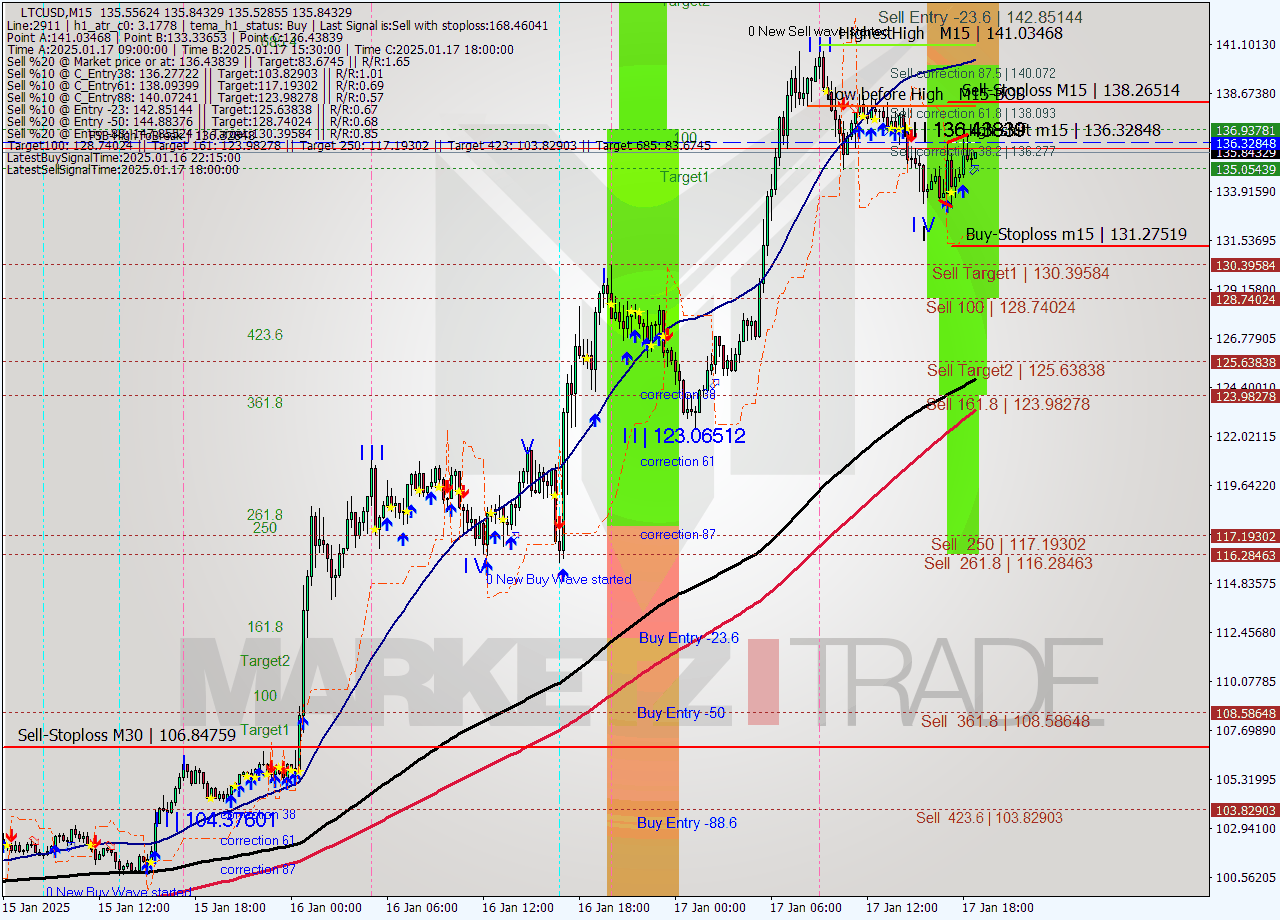Select the Sell Target2 | 125.63838 chart label
This screenshot has width=1280, height=920.
click(x=1015, y=370)
